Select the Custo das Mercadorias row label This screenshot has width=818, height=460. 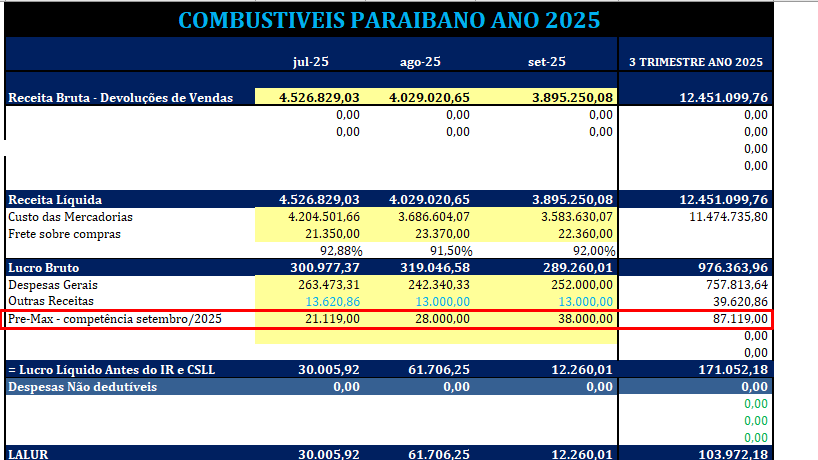click(x=70, y=217)
